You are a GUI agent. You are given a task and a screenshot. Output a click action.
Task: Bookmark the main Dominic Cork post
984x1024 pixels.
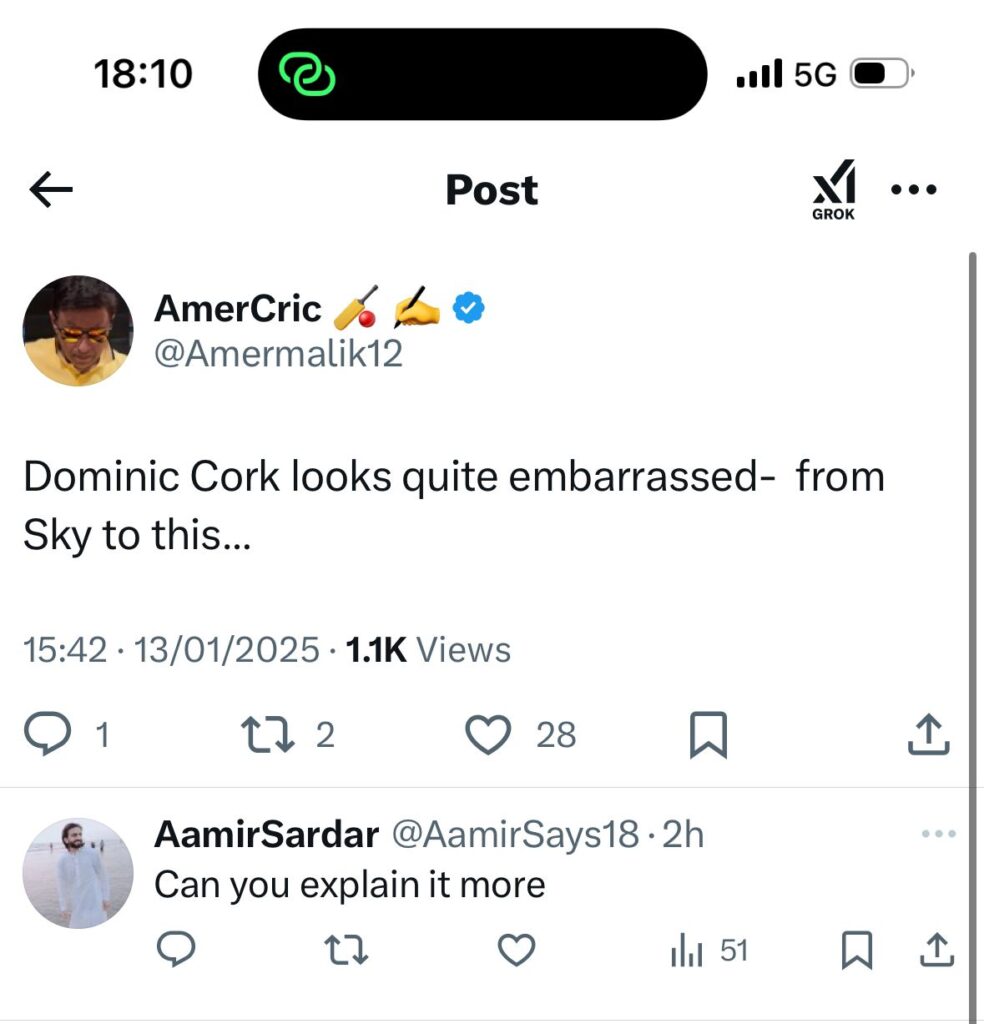tap(709, 737)
